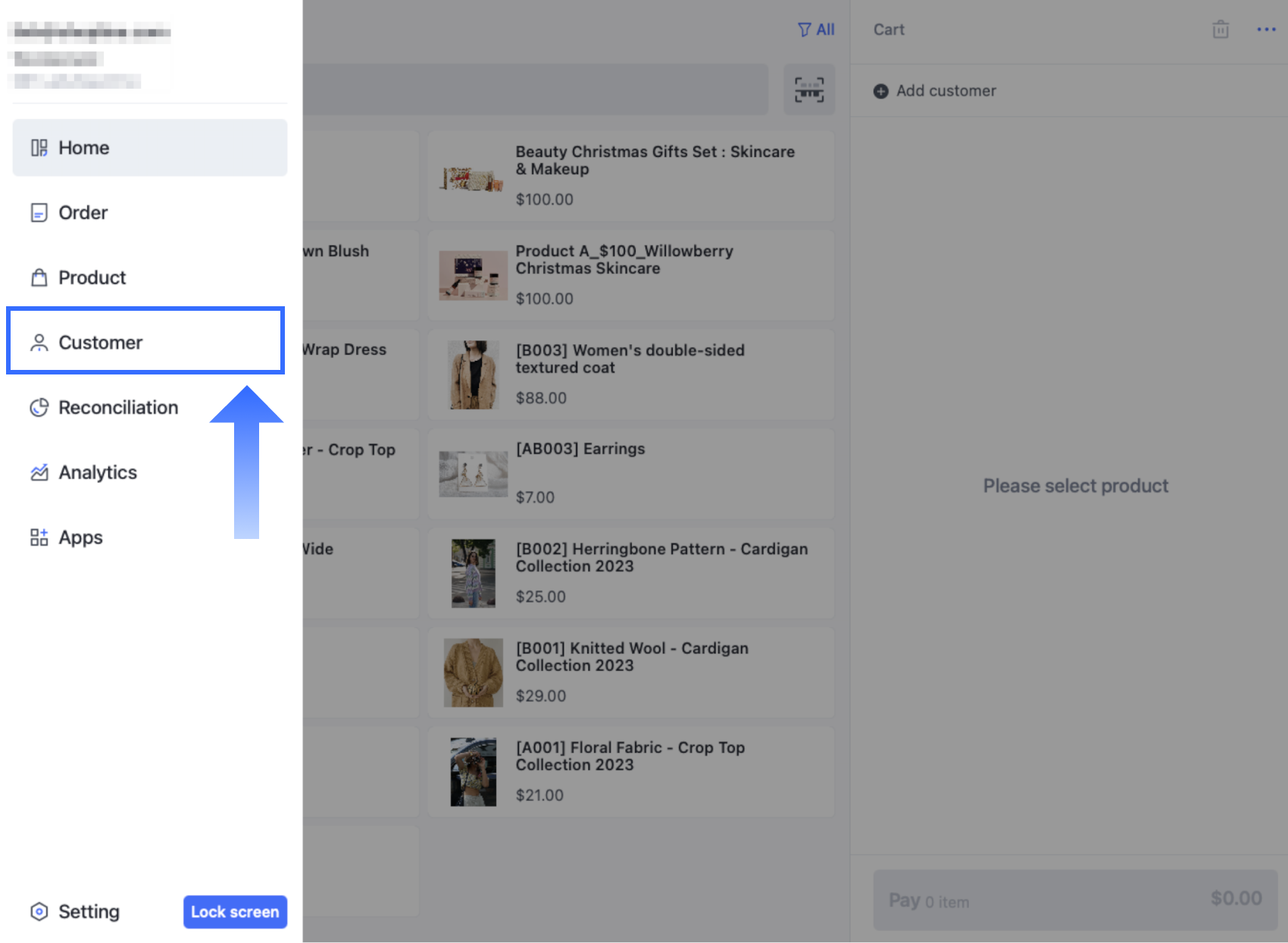This screenshot has width=1288, height=943.
Task: Click the Customer person icon
Action: (39, 343)
